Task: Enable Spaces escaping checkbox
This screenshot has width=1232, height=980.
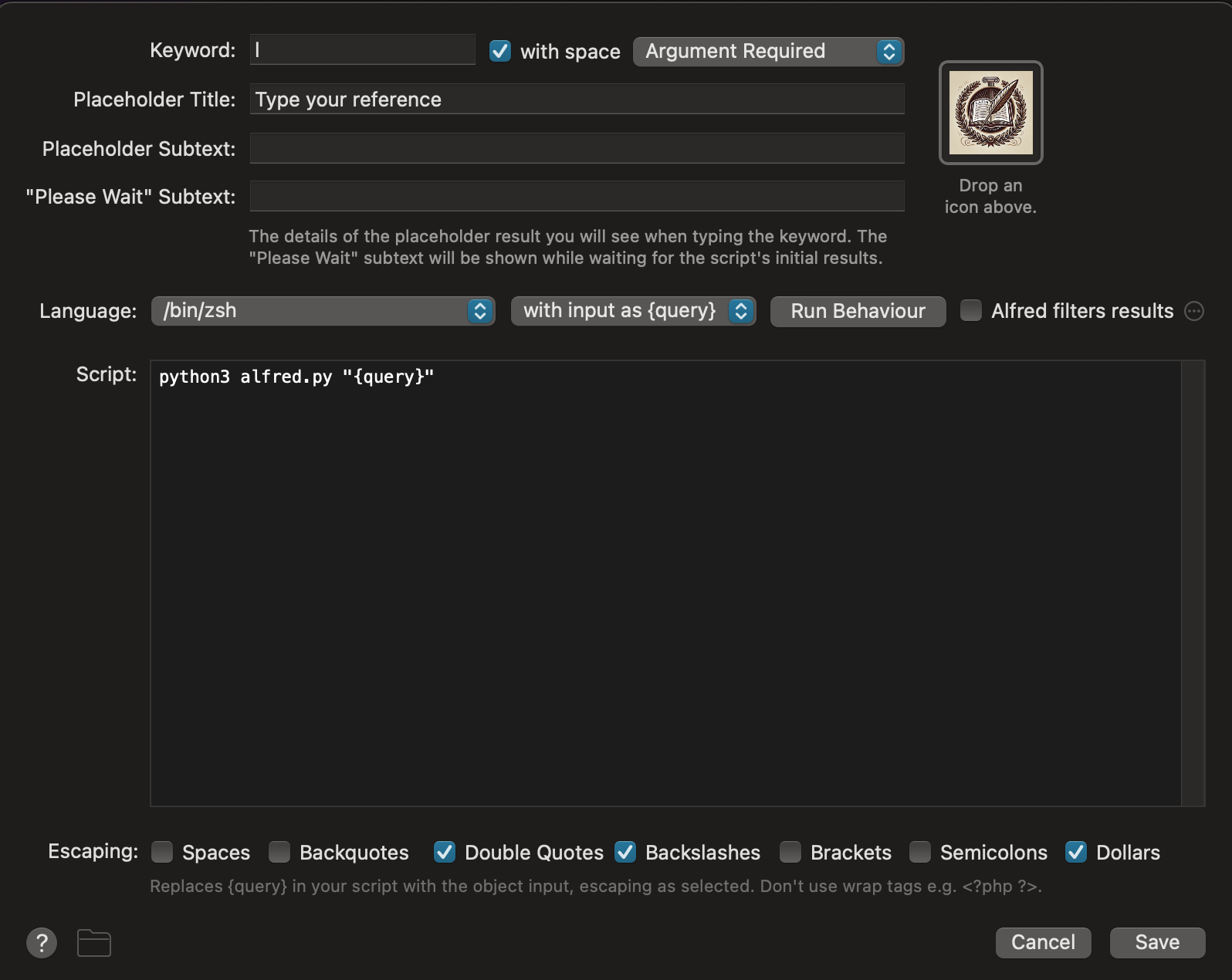Action: pos(162,852)
